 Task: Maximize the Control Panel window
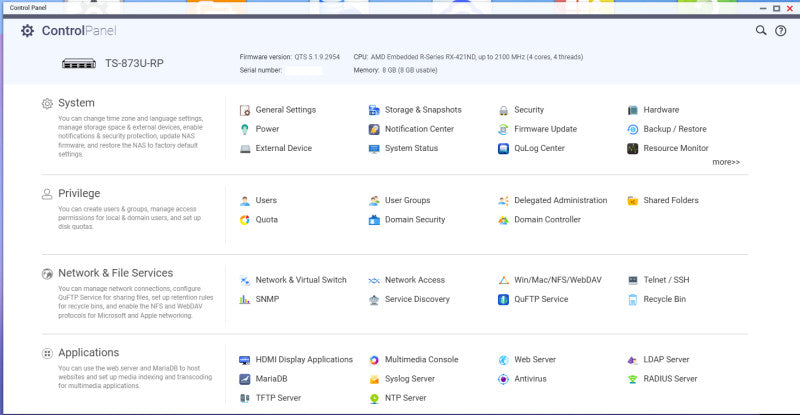[x=777, y=8]
